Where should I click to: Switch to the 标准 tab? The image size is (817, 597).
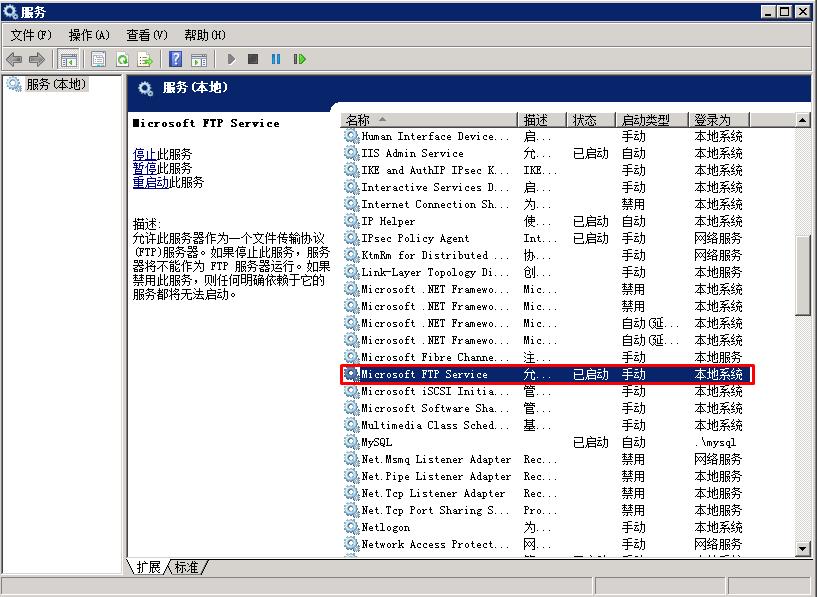(186, 567)
